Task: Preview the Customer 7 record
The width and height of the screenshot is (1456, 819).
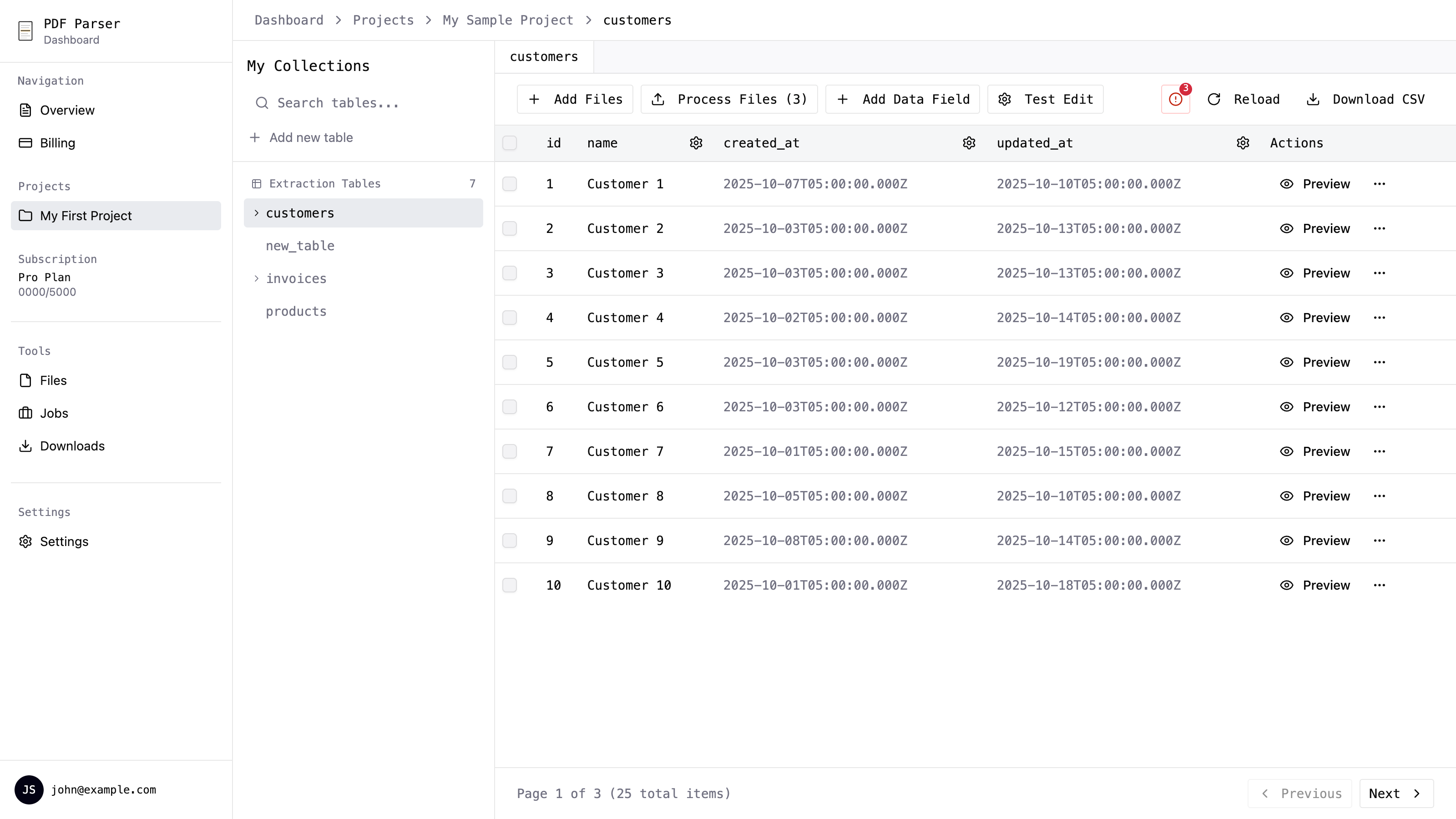Action: pyautogui.click(x=1314, y=451)
